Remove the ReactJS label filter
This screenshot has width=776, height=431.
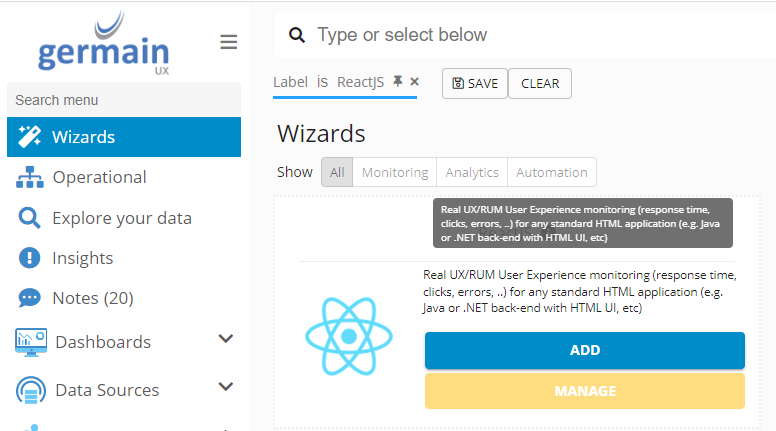coord(415,82)
